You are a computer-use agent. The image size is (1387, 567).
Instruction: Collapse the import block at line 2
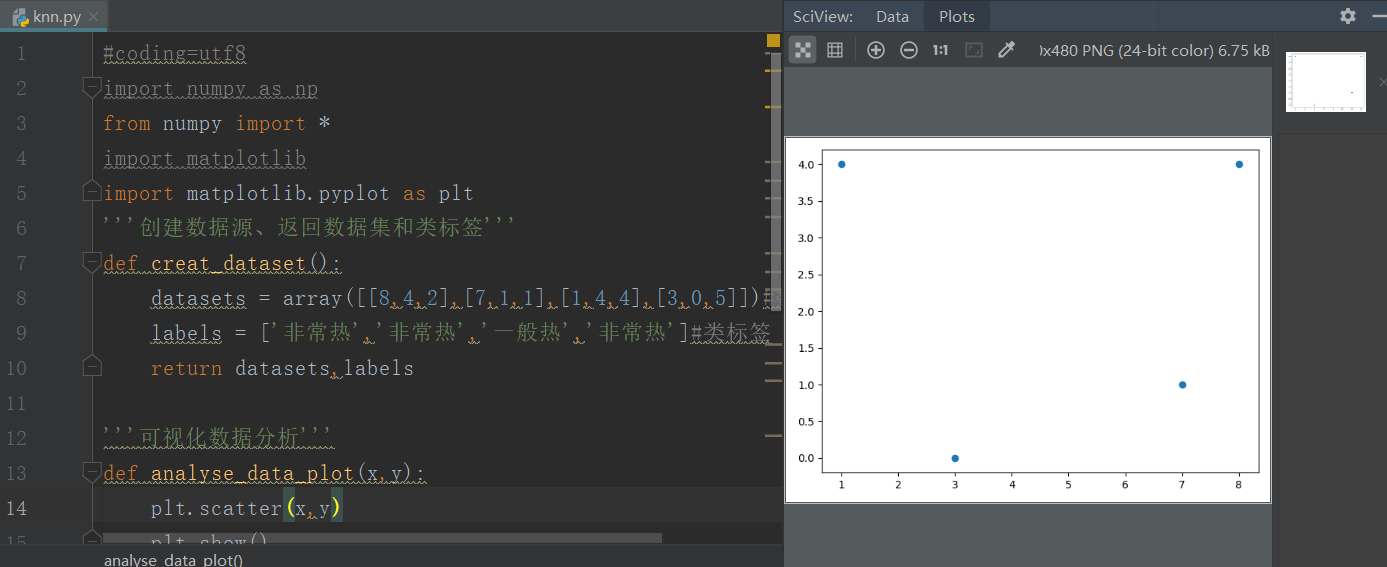click(92, 88)
